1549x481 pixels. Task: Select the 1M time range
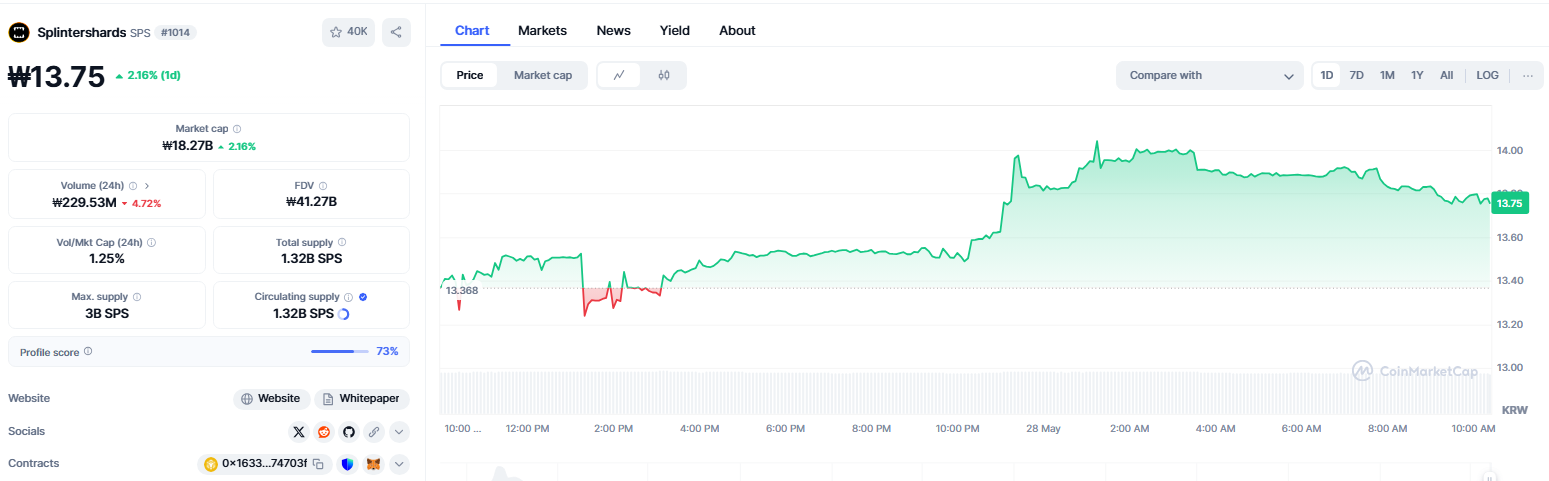(x=1387, y=75)
